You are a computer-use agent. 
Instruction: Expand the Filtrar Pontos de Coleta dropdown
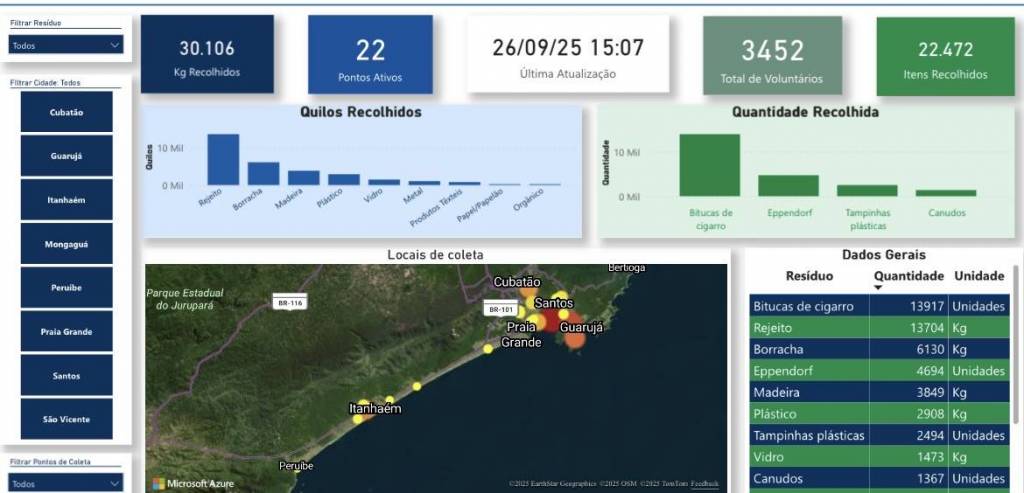coord(66,483)
